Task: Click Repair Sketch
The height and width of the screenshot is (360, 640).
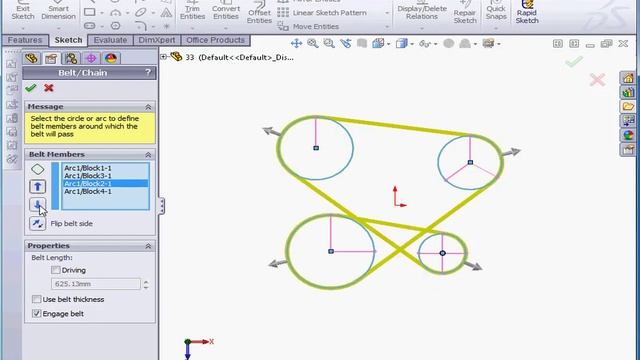Action: pos(465,13)
